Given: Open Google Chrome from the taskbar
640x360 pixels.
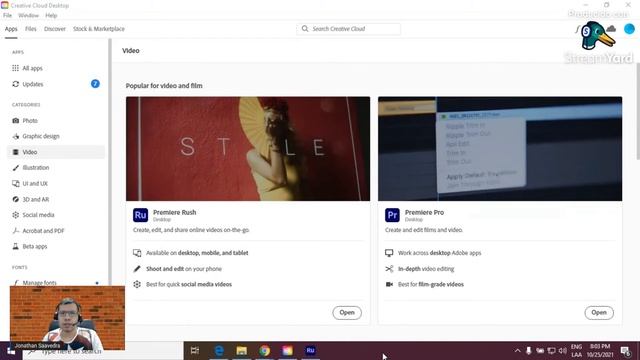Looking at the screenshot, I should click(x=264, y=350).
